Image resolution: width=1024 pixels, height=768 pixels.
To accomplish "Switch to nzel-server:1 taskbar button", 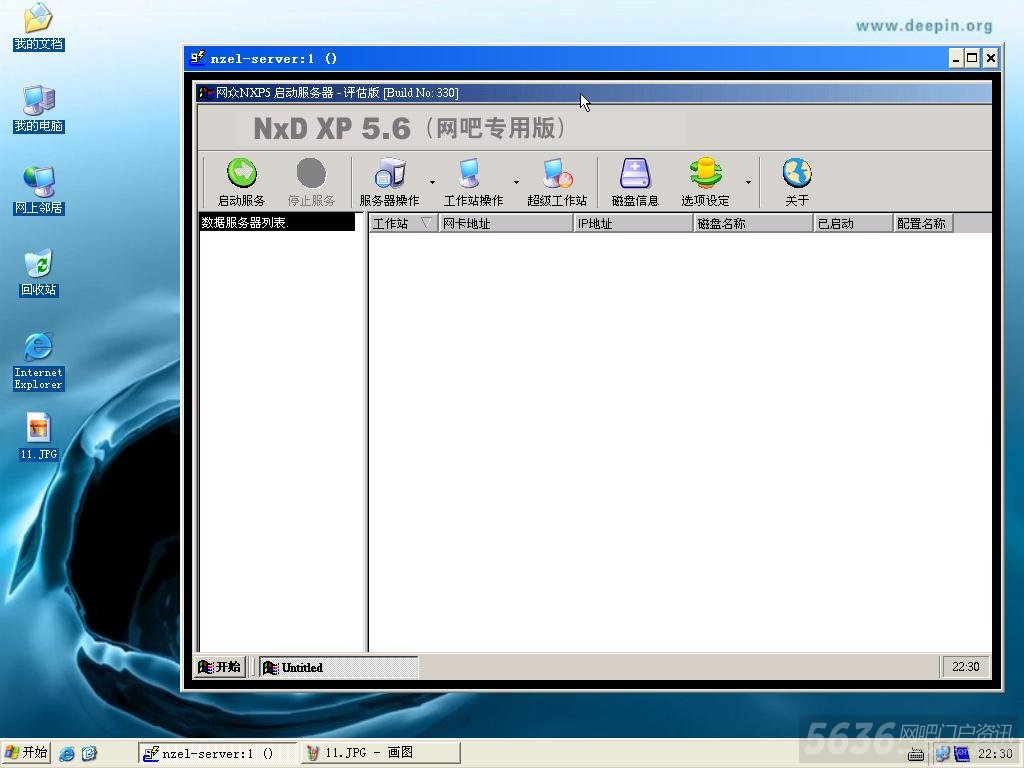I will tap(218, 753).
